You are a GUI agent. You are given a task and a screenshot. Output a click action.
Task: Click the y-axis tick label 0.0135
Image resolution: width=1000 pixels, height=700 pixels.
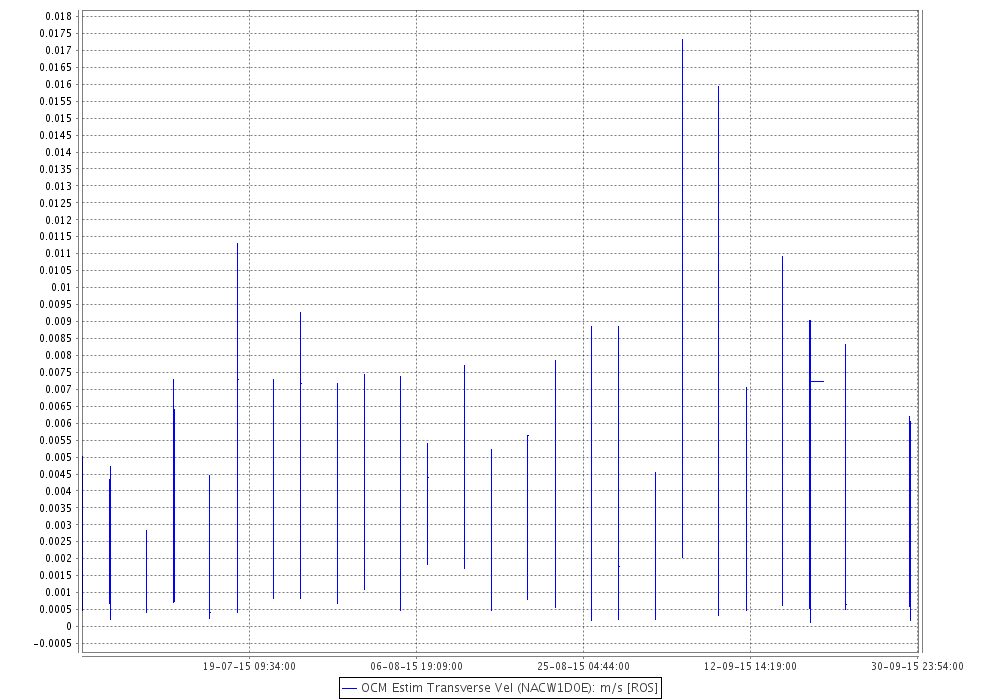click(56, 169)
